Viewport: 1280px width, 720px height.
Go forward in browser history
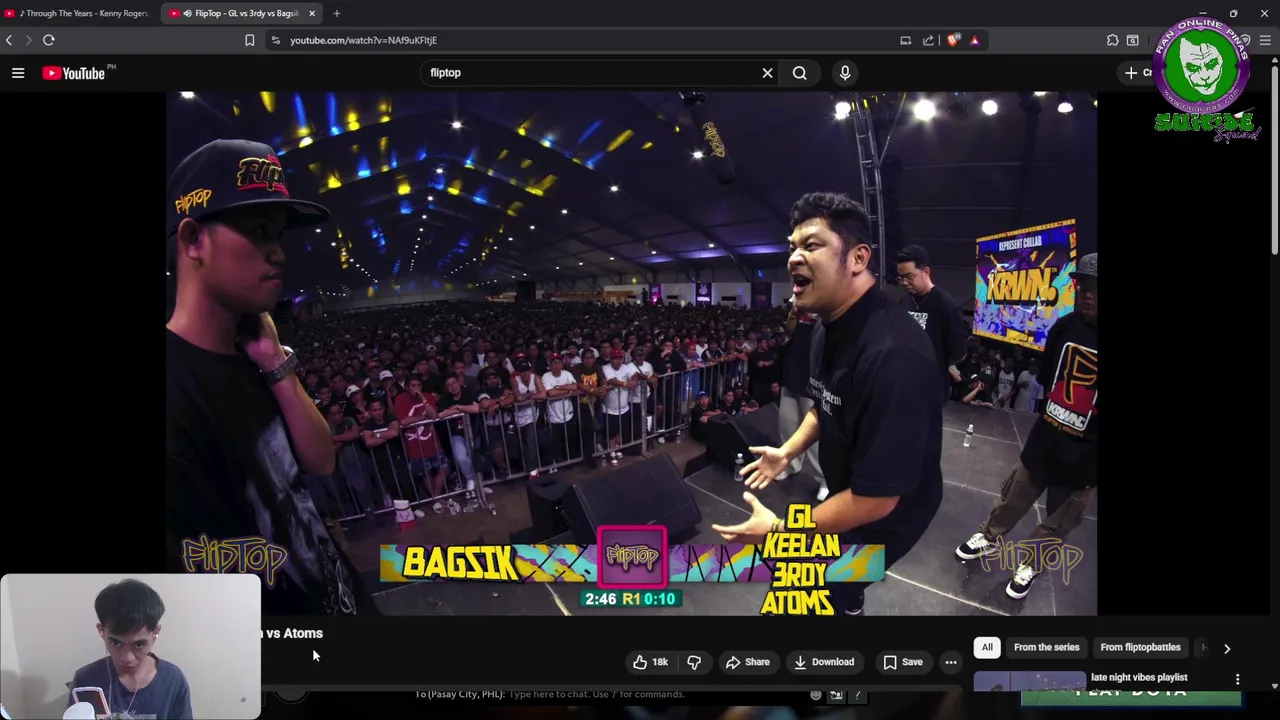pos(28,40)
